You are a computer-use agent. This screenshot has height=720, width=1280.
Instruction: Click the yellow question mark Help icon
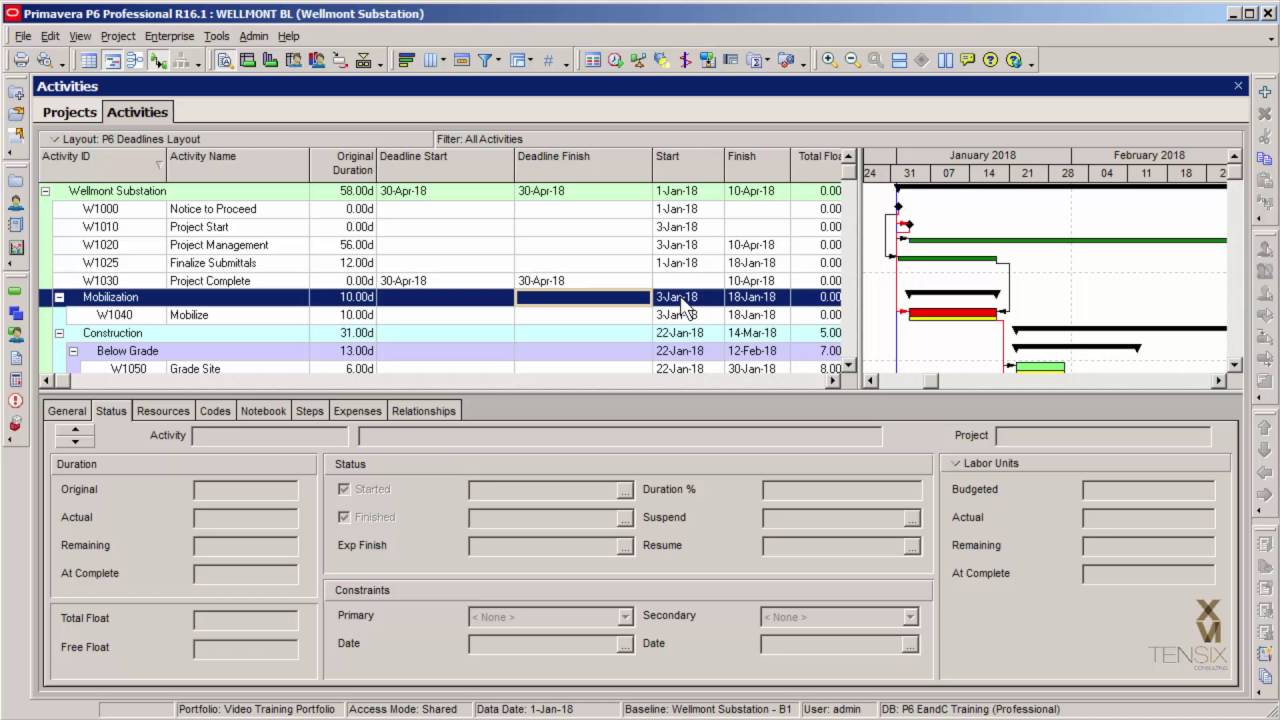pyautogui.click(x=990, y=60)
